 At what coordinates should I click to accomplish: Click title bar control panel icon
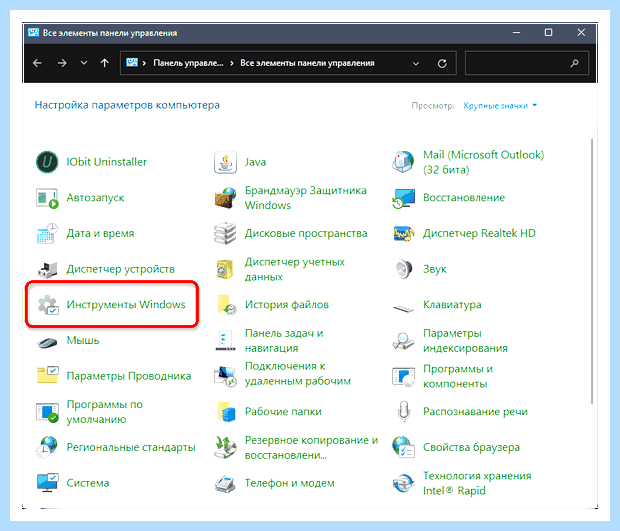pos(34,33)
